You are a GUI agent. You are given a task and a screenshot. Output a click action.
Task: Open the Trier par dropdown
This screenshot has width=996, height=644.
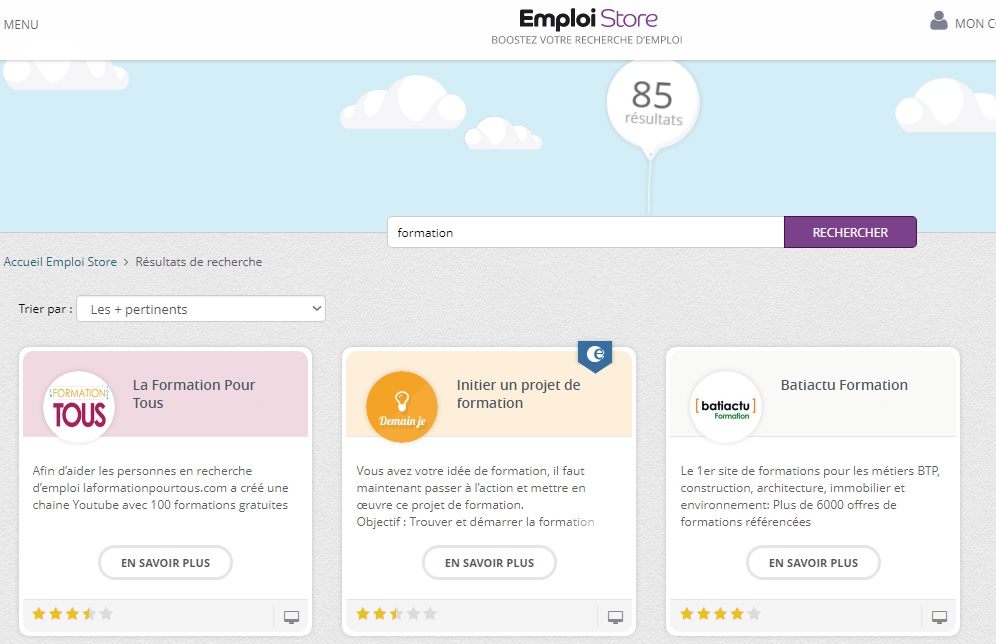(201, 309)
